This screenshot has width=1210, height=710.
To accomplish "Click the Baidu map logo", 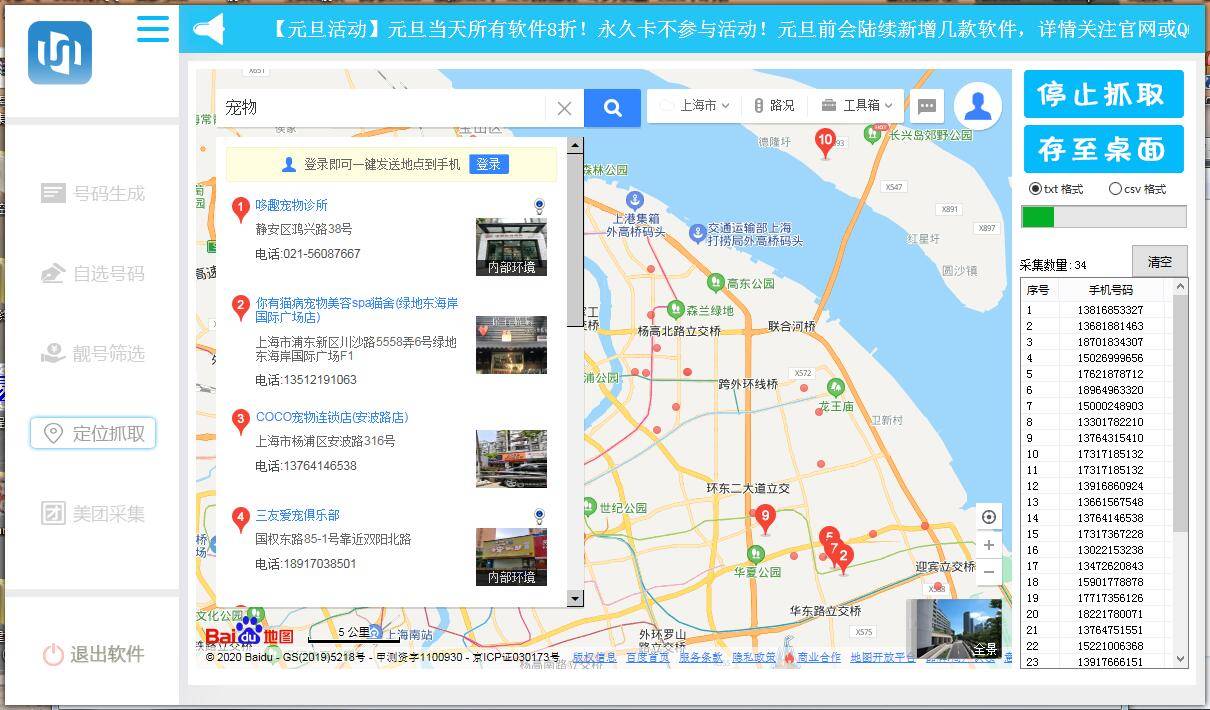I will coord(250,634).
